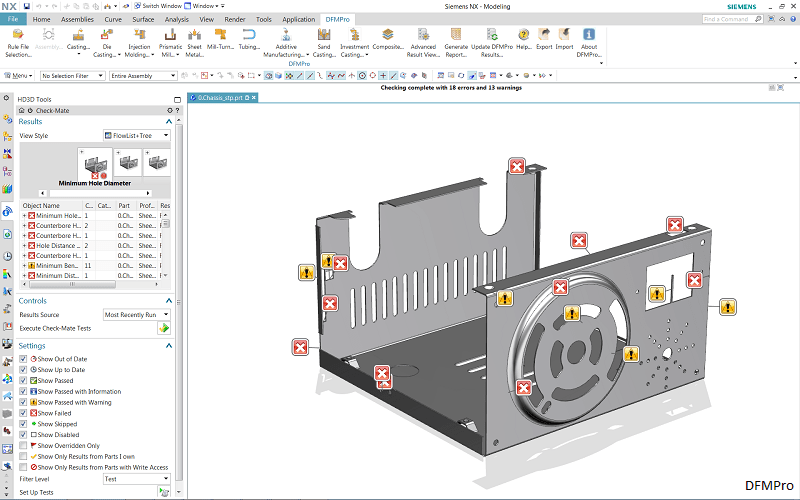Open the View Style FlowList+Tree dropdown
800x500 pixels.
[137, 135]
